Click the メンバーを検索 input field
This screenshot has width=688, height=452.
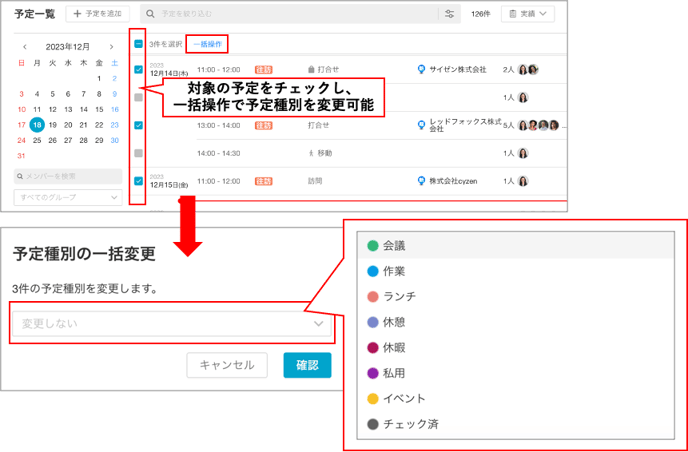coord(68,176)
